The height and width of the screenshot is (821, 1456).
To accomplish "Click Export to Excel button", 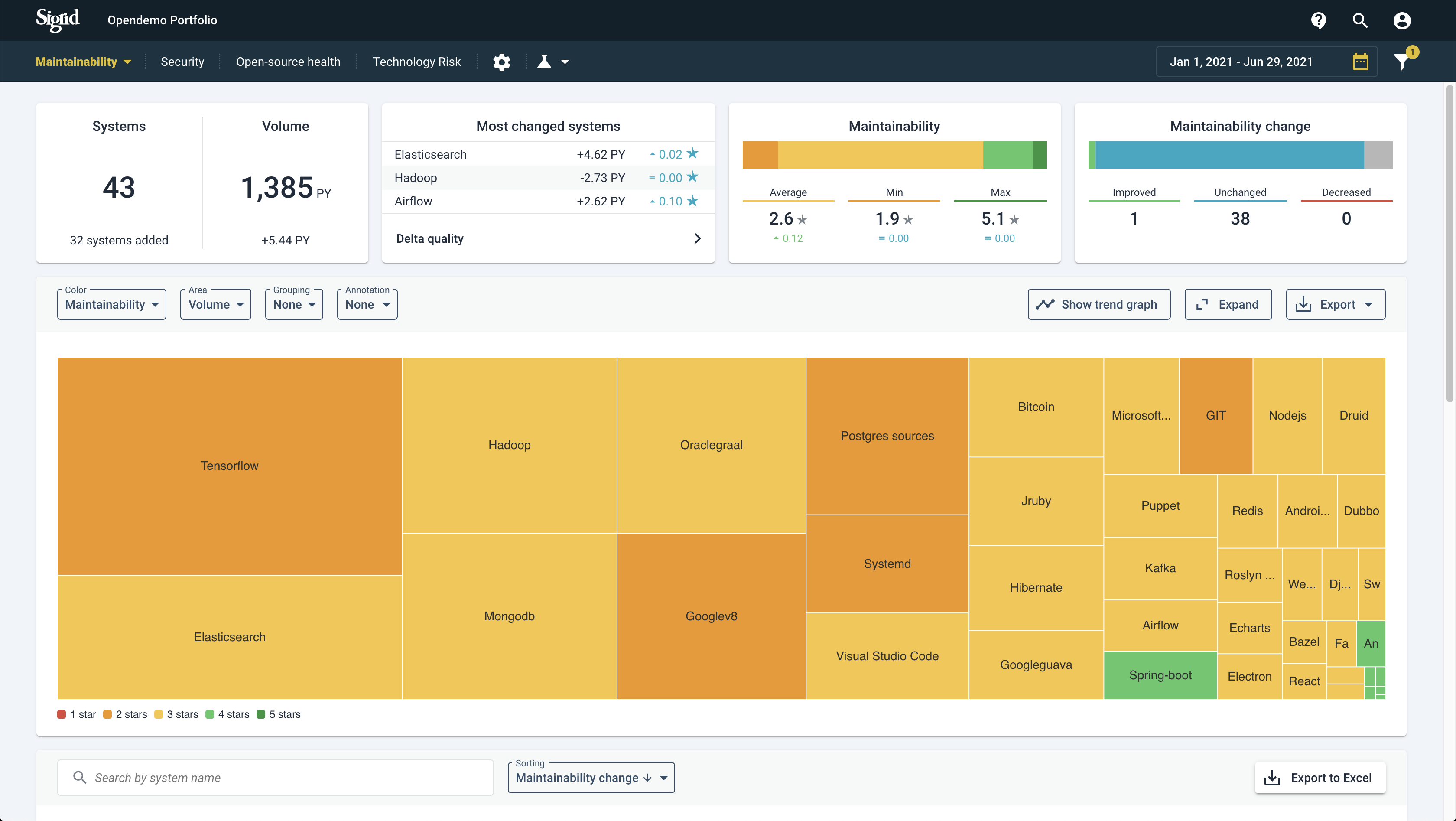I will pyautogui.click(x=1320, y=778).
